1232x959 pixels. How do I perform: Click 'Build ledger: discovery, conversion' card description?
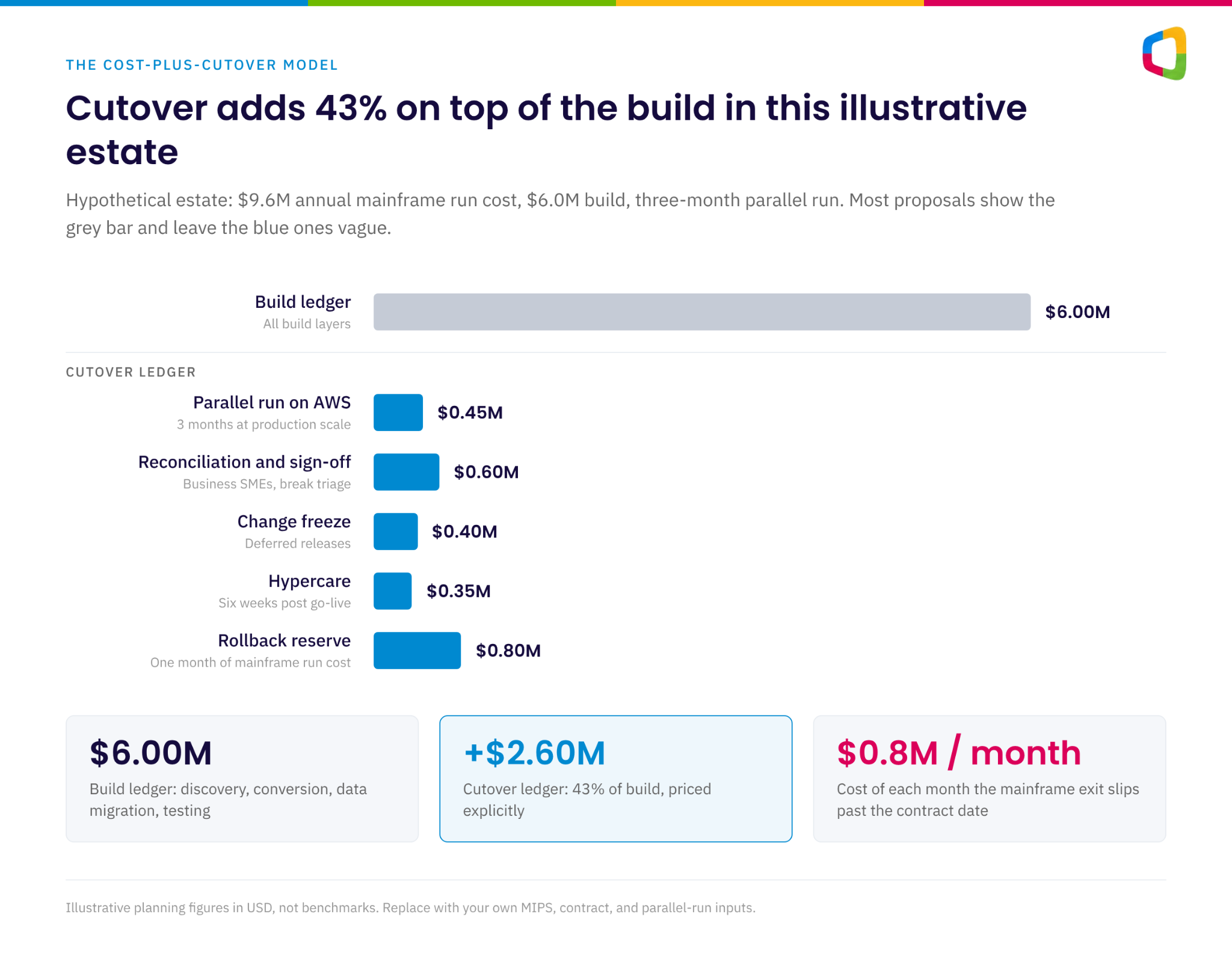pyautogui.click(x=228, y=800)
